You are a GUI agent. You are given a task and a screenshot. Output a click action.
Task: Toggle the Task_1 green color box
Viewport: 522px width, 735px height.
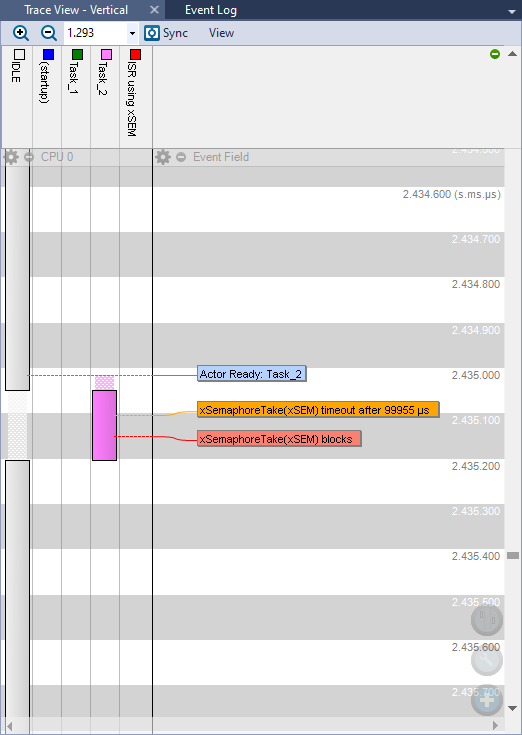click(77, 54)
